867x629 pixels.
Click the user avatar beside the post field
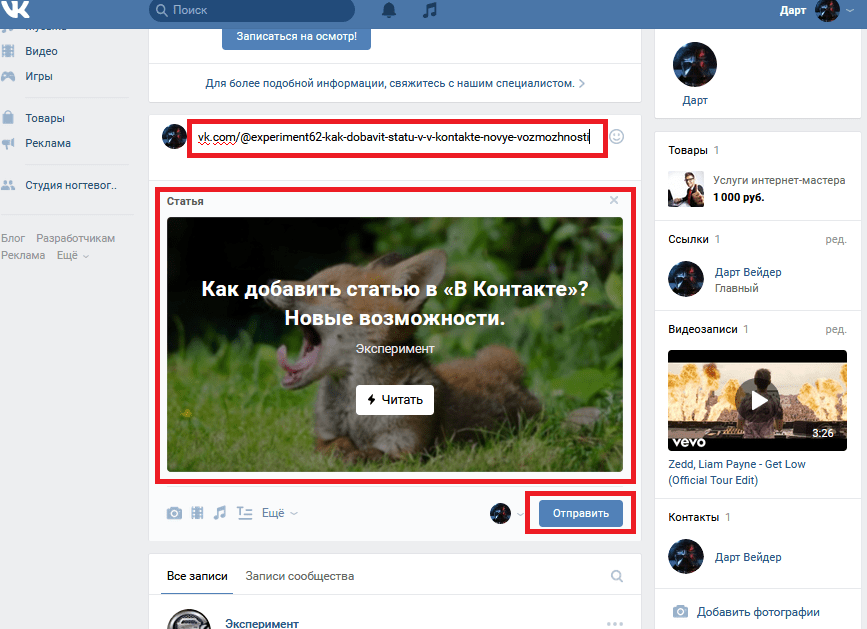click(174, 137)
